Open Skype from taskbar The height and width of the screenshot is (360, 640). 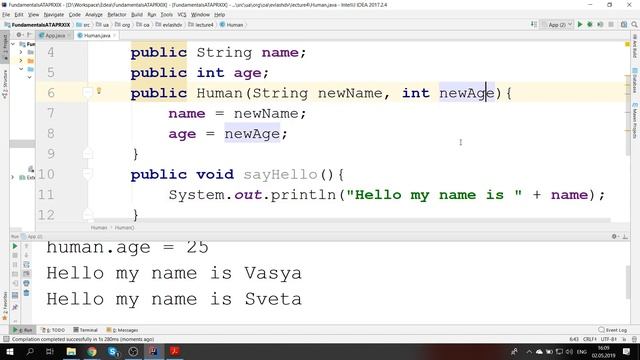tap(113, 351)
